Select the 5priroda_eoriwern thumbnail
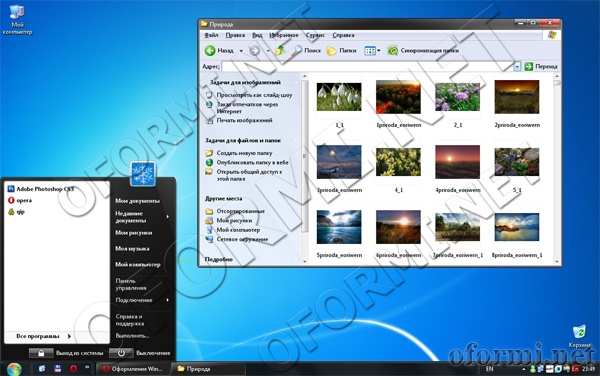 click(x=339, y=227)
